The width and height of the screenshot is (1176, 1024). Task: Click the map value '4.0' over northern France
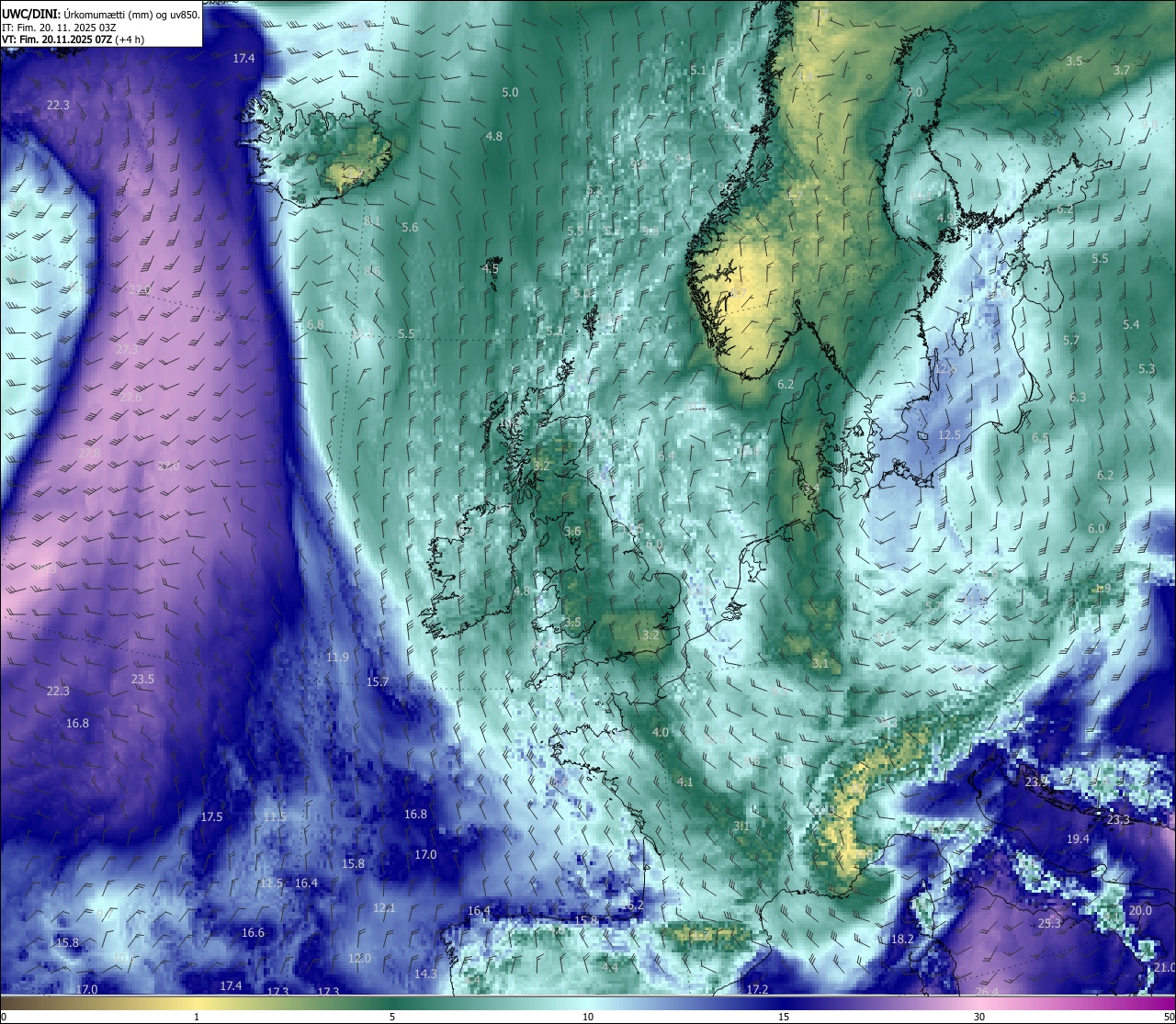point(661,733)
